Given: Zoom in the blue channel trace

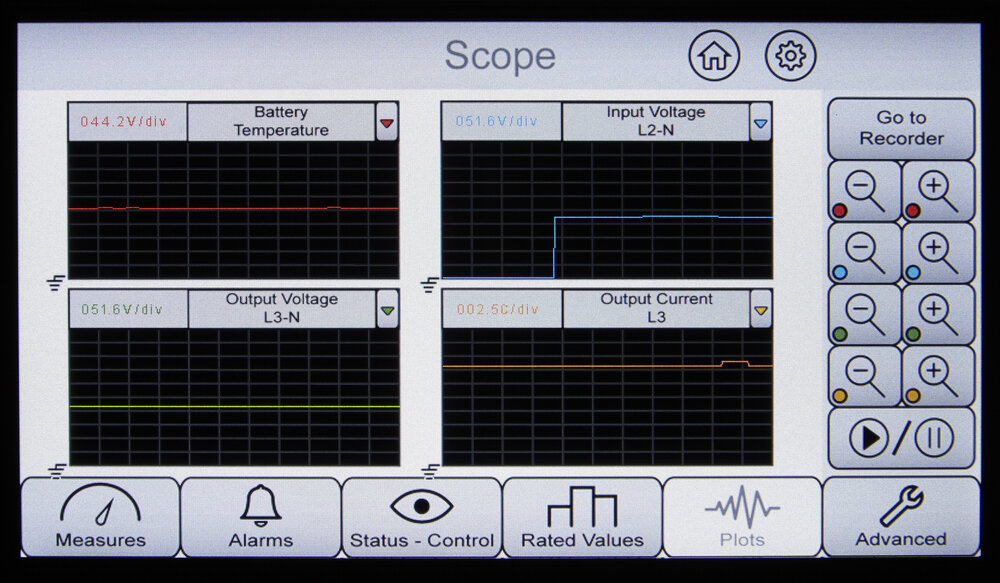Looking at the screenshot, I should pyautogui.click(x=938, y=253).
